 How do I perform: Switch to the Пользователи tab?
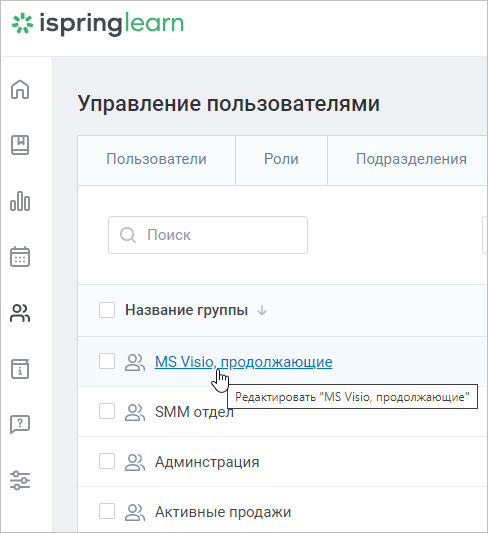point(156,159)
